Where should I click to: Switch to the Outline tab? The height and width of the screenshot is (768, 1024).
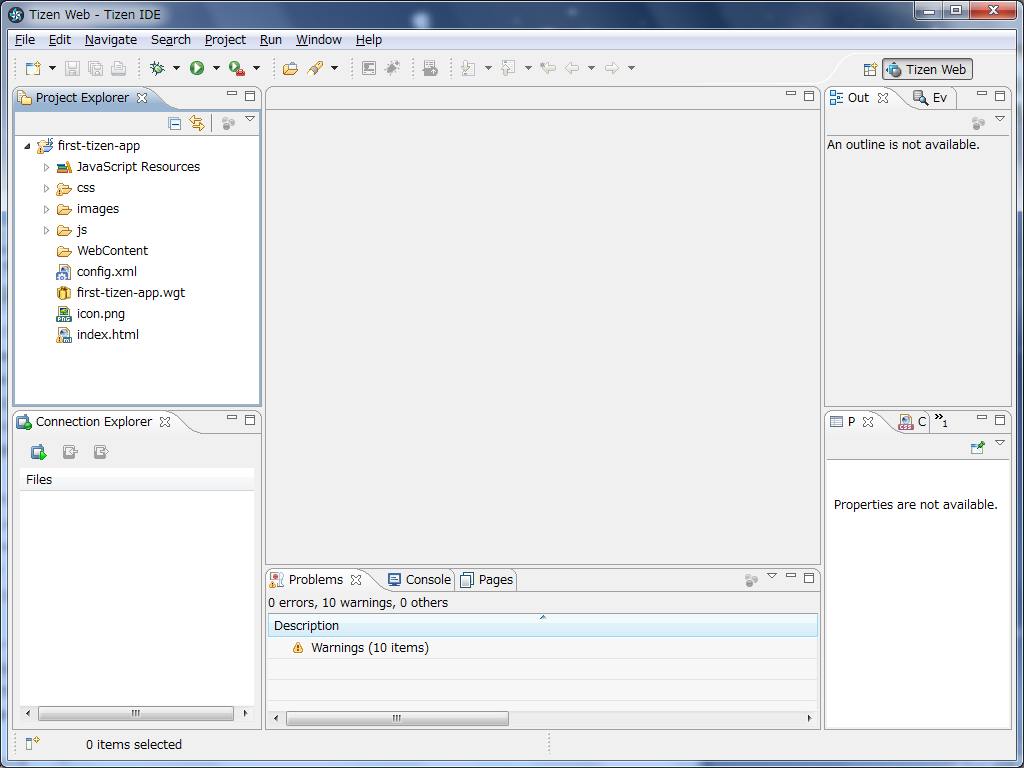click(859, 98)
